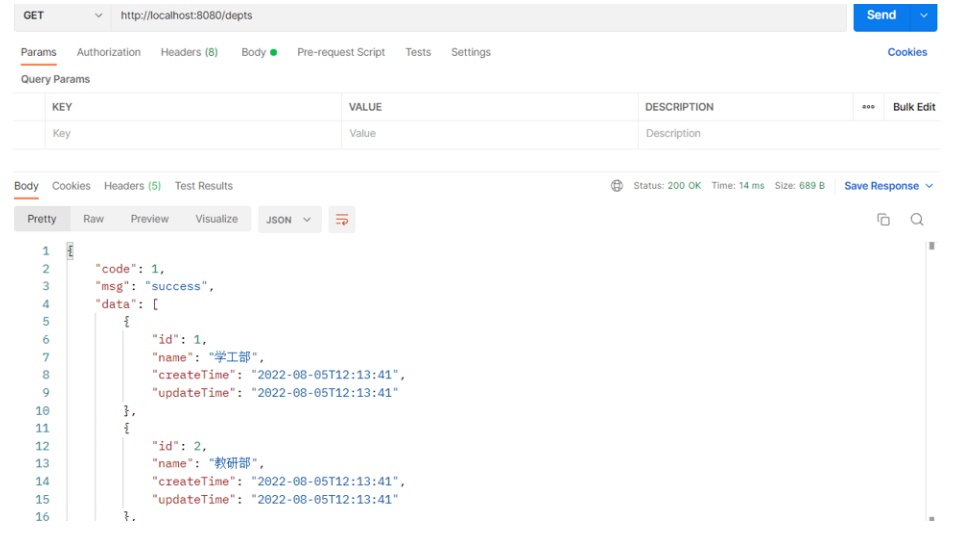974x535 pixels.
Task: Switch to the Visualize view
Action: (216, 219)
